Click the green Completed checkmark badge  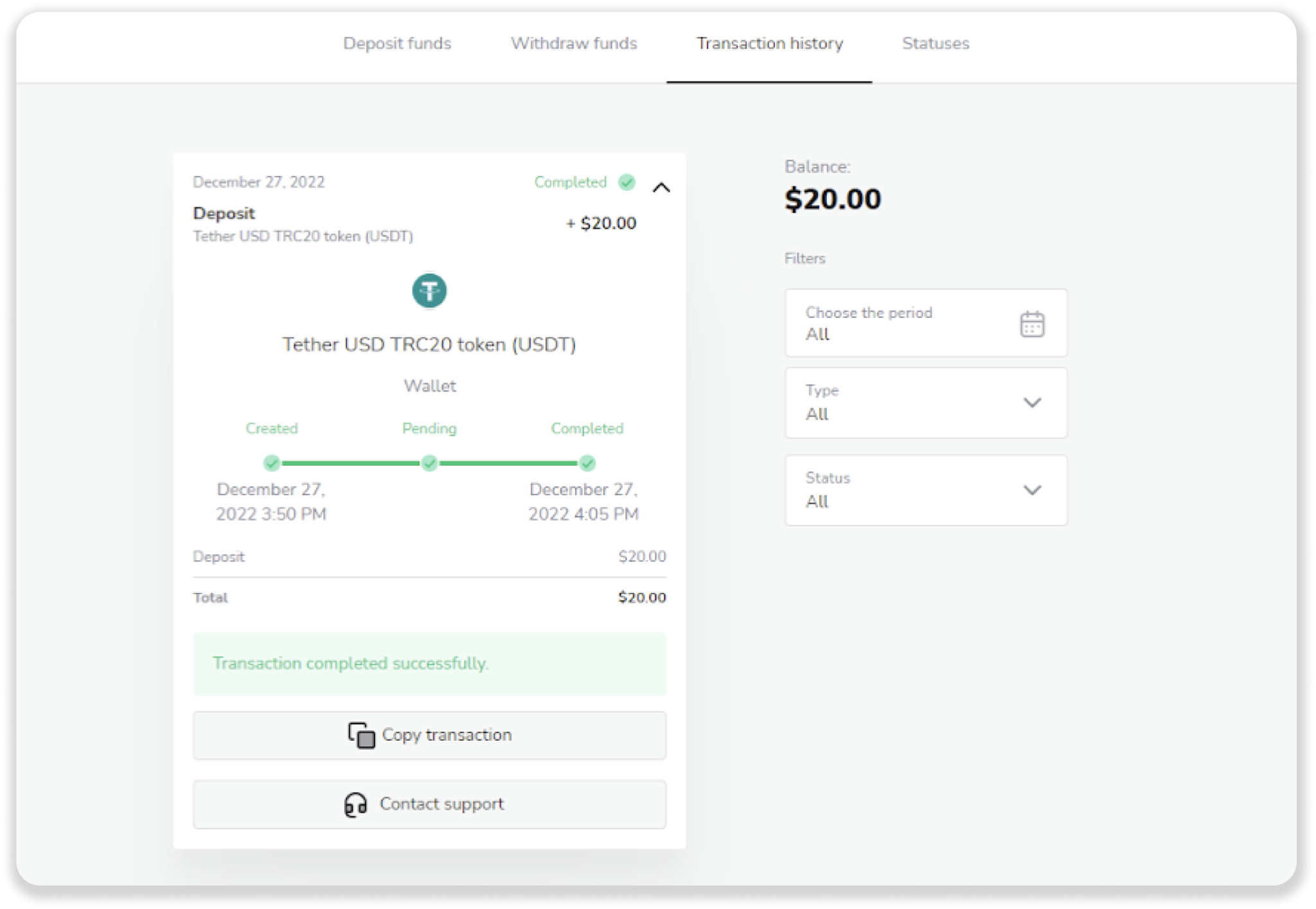(x=627, y=182)
